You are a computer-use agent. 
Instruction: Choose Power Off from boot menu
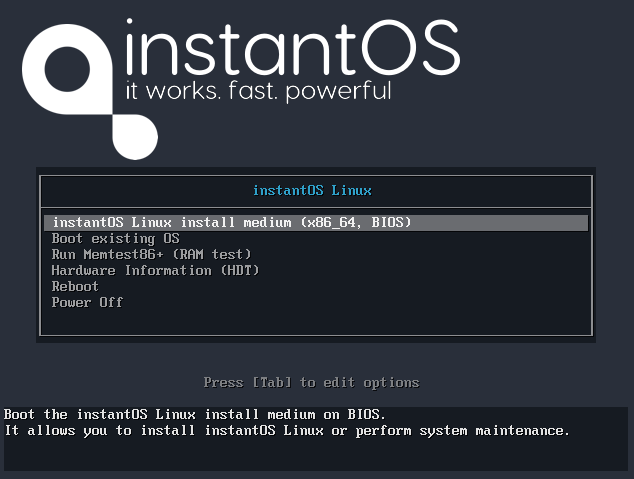87,302
